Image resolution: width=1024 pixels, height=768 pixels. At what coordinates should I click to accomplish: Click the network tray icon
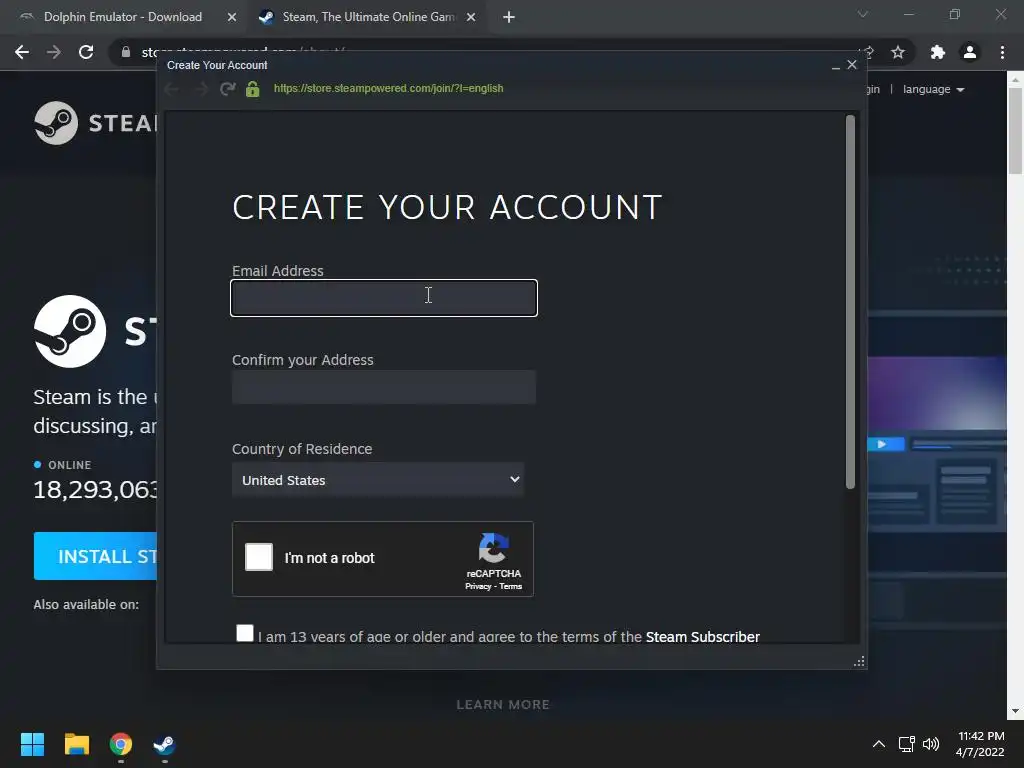point(906,744)
